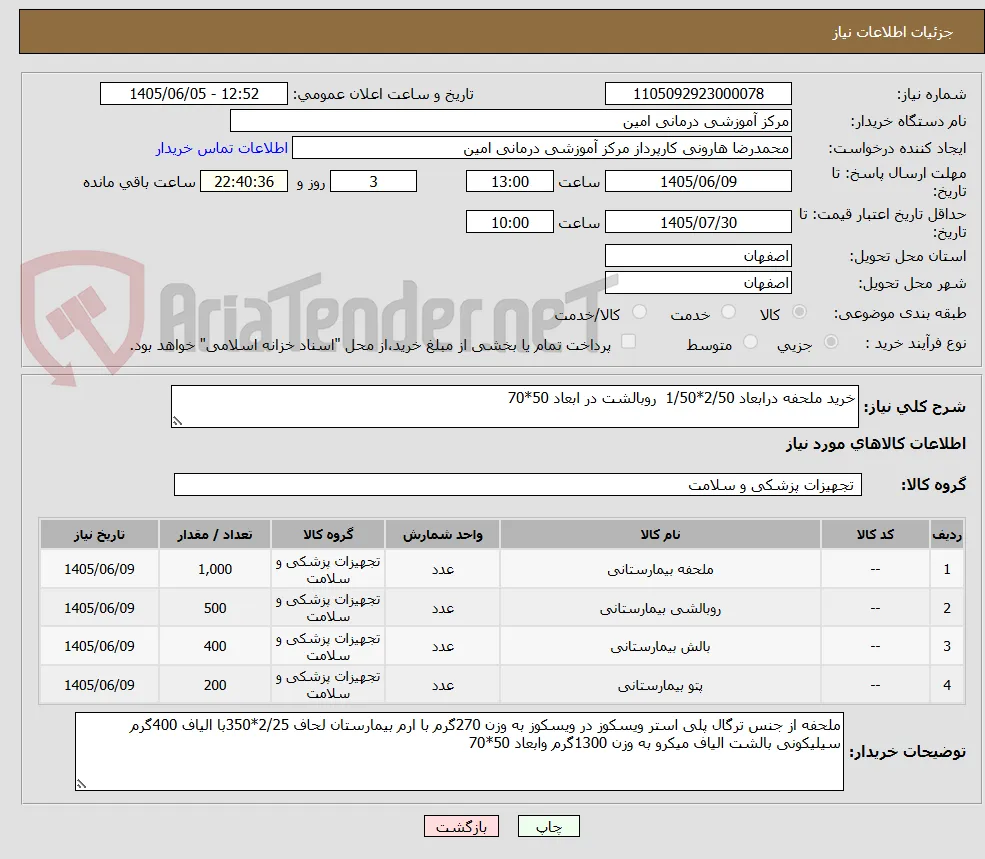
Task: Select the خدمت radio button
Action: (x=728, y=312)
